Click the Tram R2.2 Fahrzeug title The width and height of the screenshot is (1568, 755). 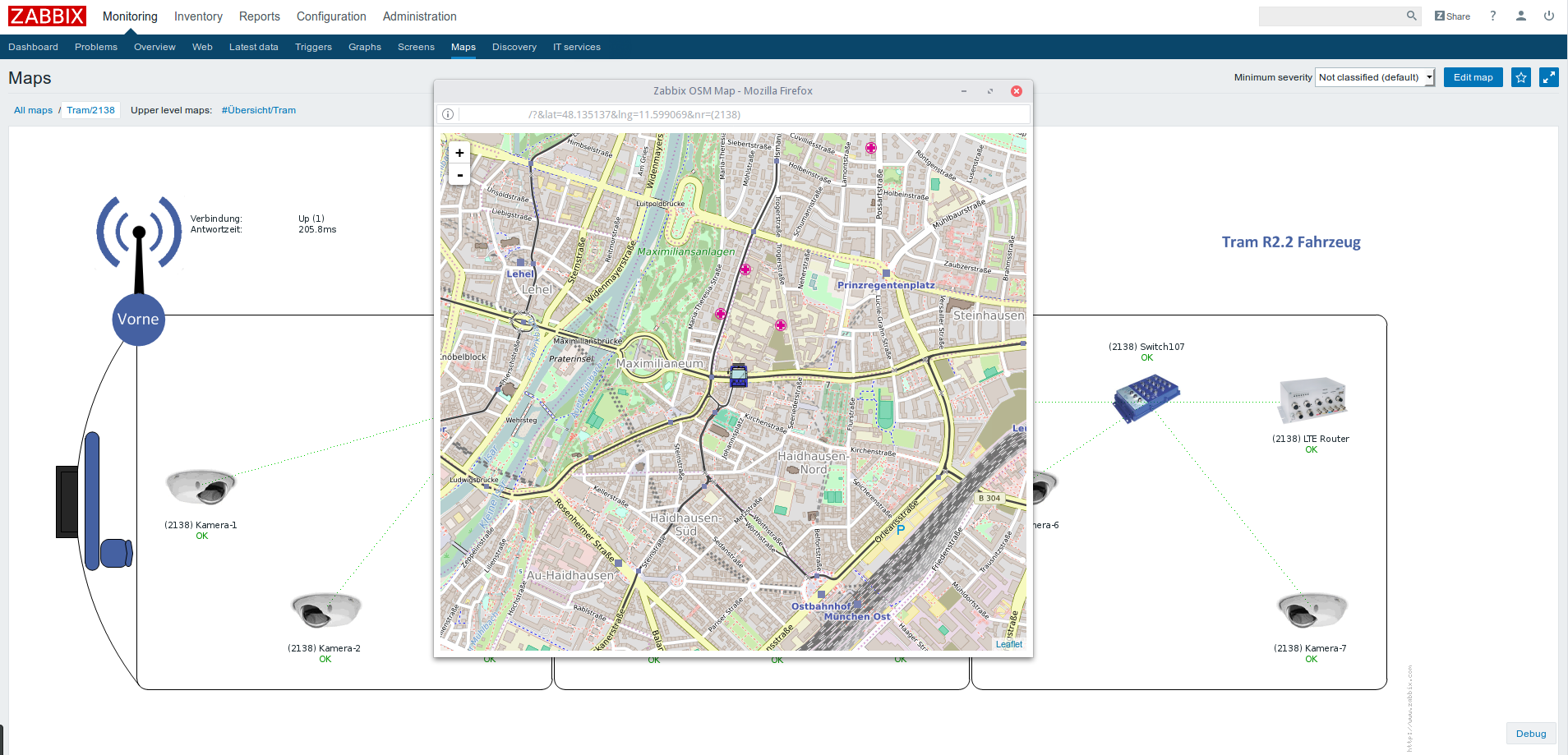click(x=1291, y=242)
